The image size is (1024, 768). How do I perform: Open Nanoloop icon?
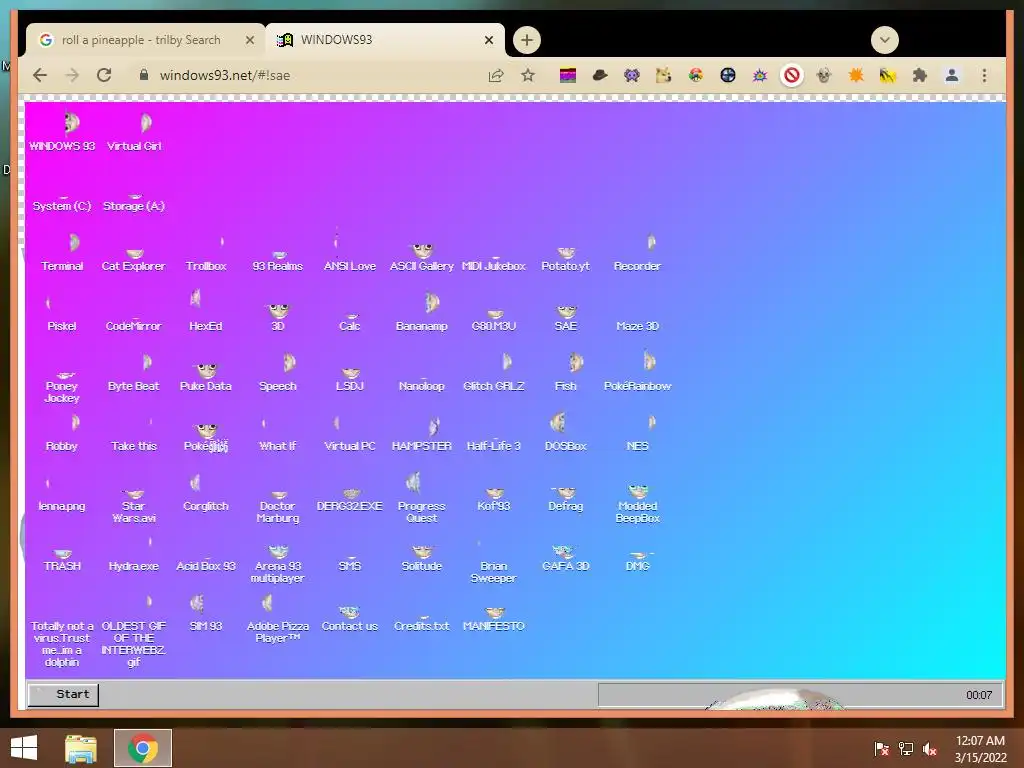click(x=422, y=384)
